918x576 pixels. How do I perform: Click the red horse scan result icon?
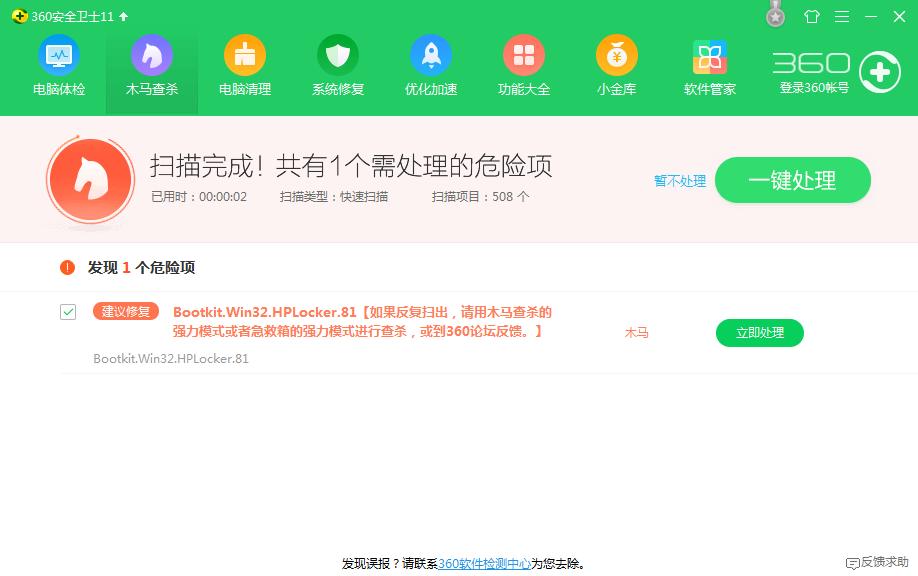[90, 180]
